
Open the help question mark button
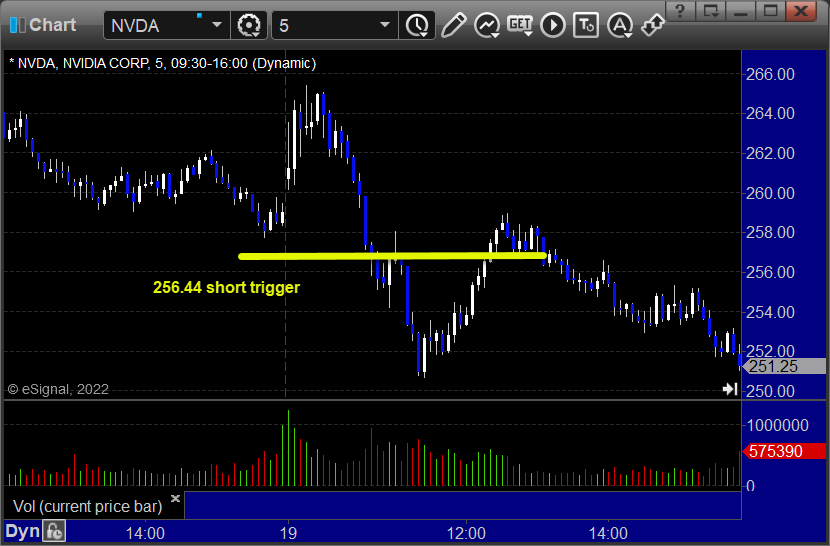pyautogui.click(x=680, y=11)
